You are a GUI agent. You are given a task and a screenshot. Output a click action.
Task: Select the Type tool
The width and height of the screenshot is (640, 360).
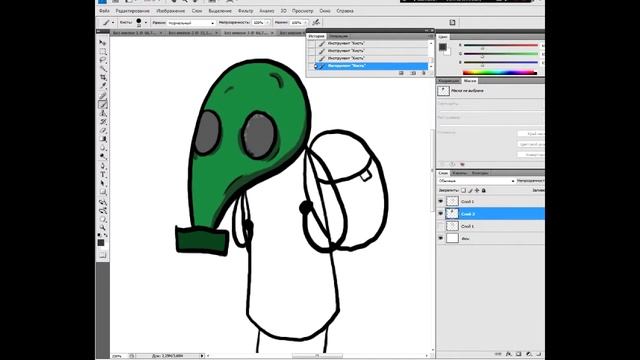pos(102,175)
